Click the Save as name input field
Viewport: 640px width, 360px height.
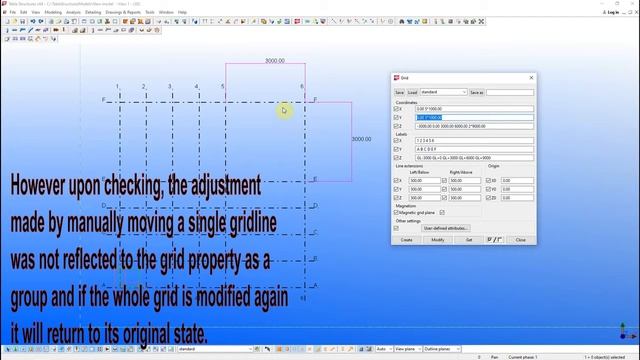tap(510, 93)
